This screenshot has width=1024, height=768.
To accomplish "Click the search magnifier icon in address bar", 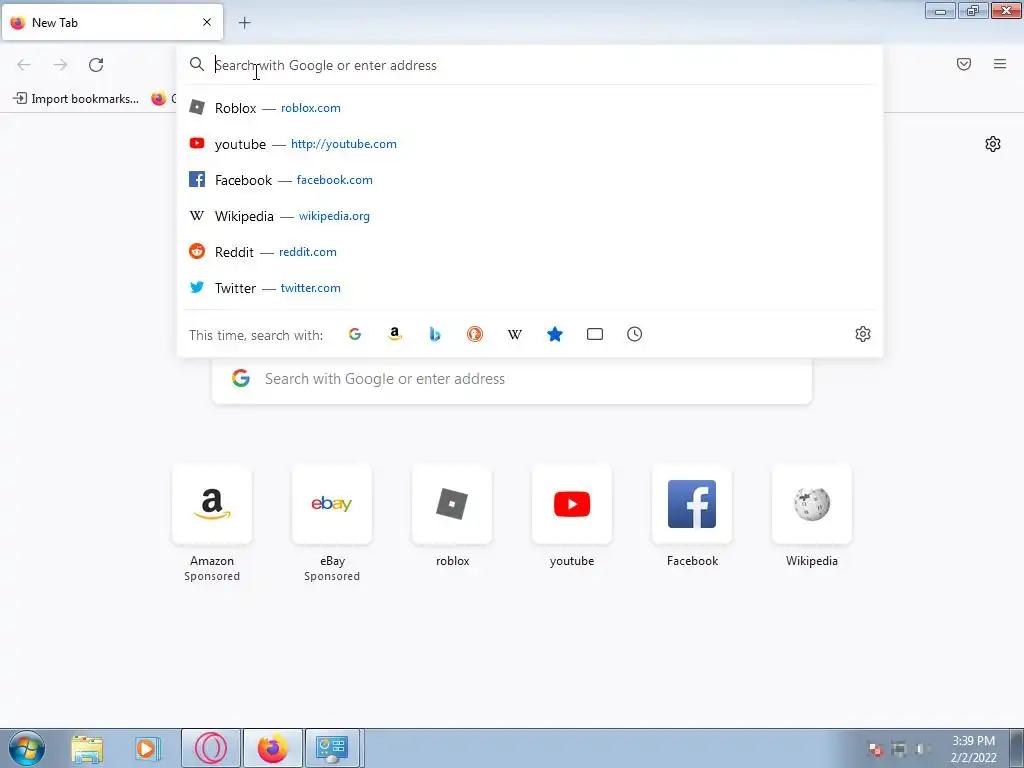I will point(197,64).
